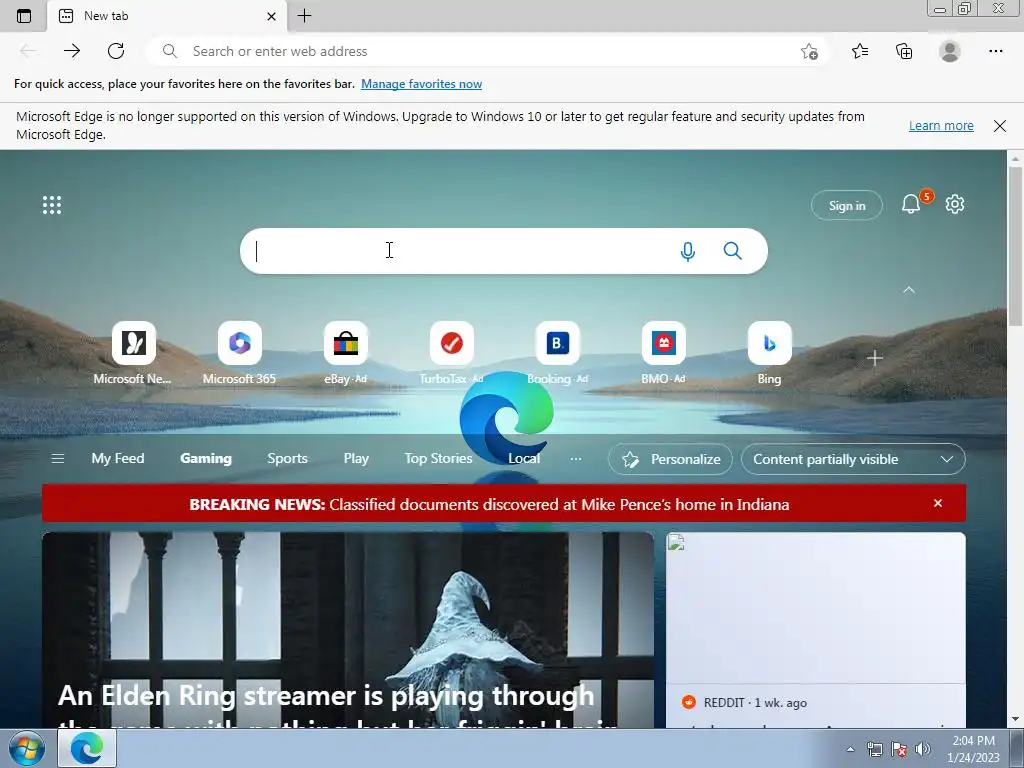Switch to the Play tab
Viewport: 1024px width, 768px height.
pos(356,458)
